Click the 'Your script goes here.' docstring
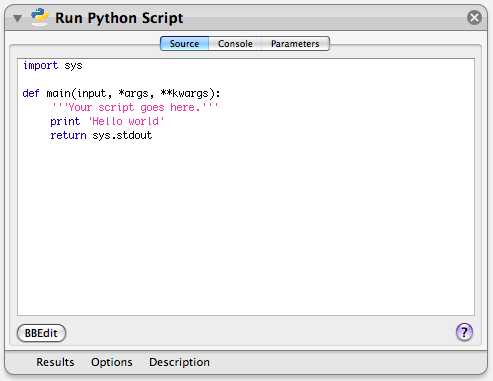Screen dimensions: 493x381 (x=135, y=107)
